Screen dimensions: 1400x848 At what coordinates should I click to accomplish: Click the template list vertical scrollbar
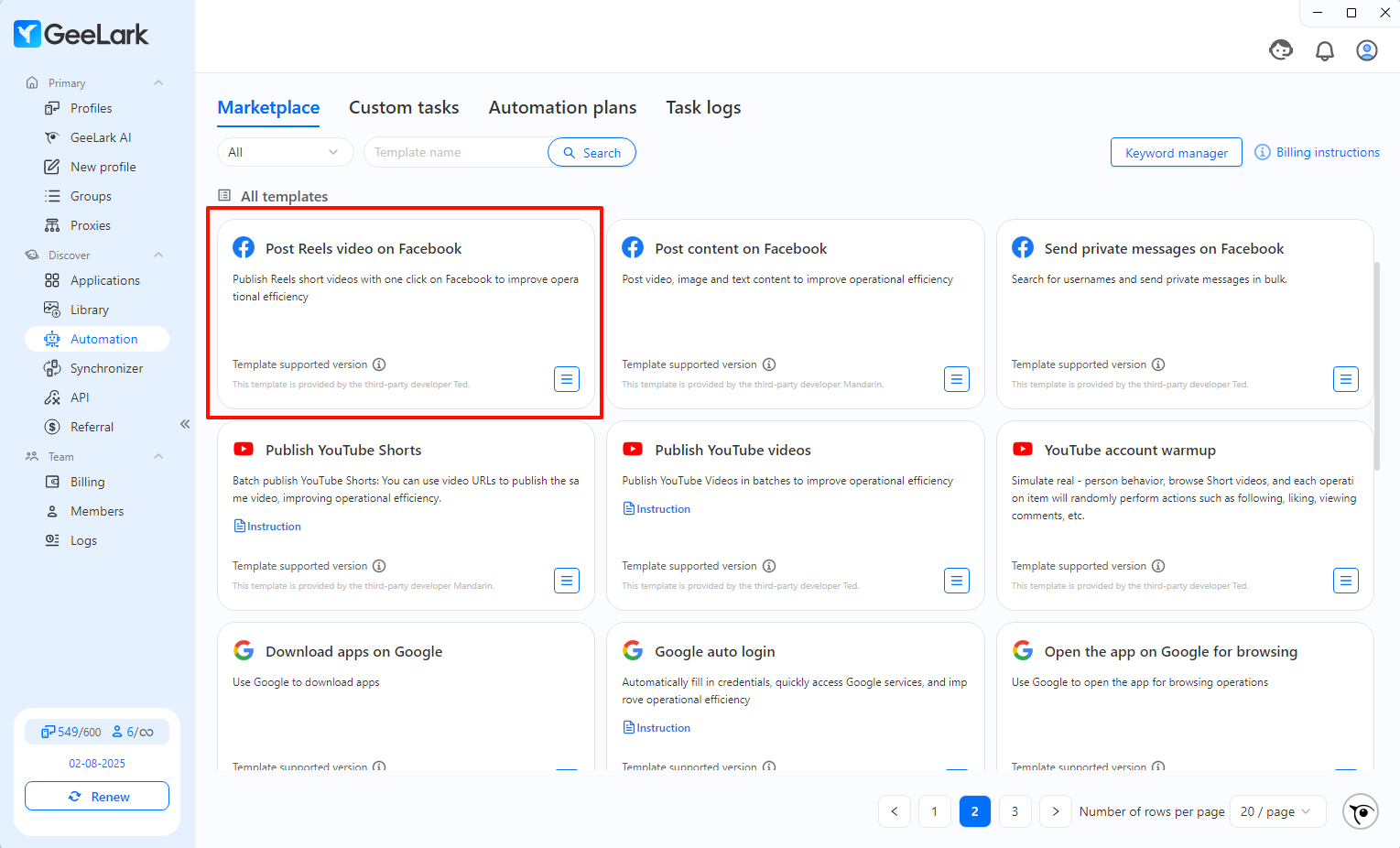[1376, 366]
